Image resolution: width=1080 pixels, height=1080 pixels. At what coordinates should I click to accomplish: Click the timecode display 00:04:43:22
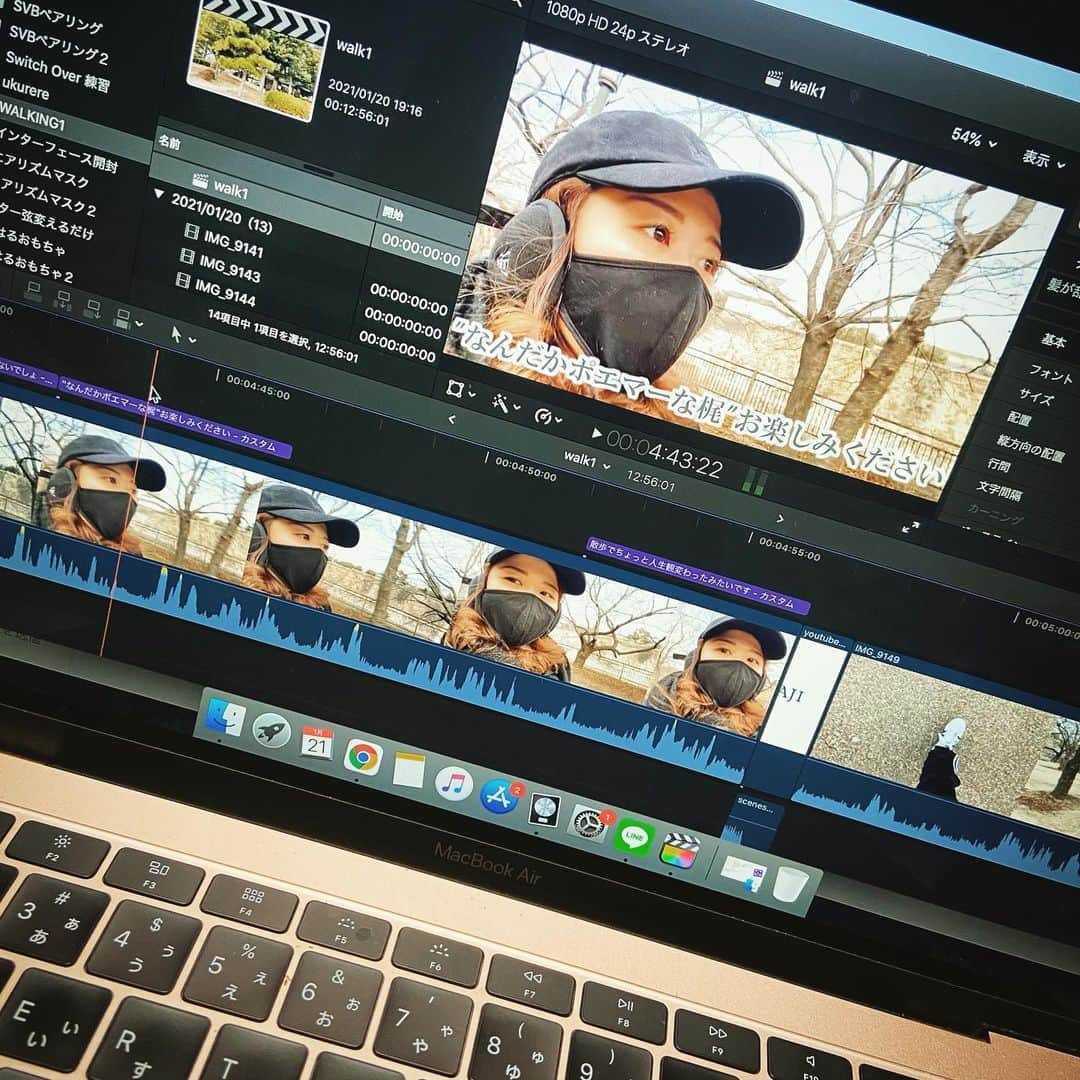(x=665, y=454)
